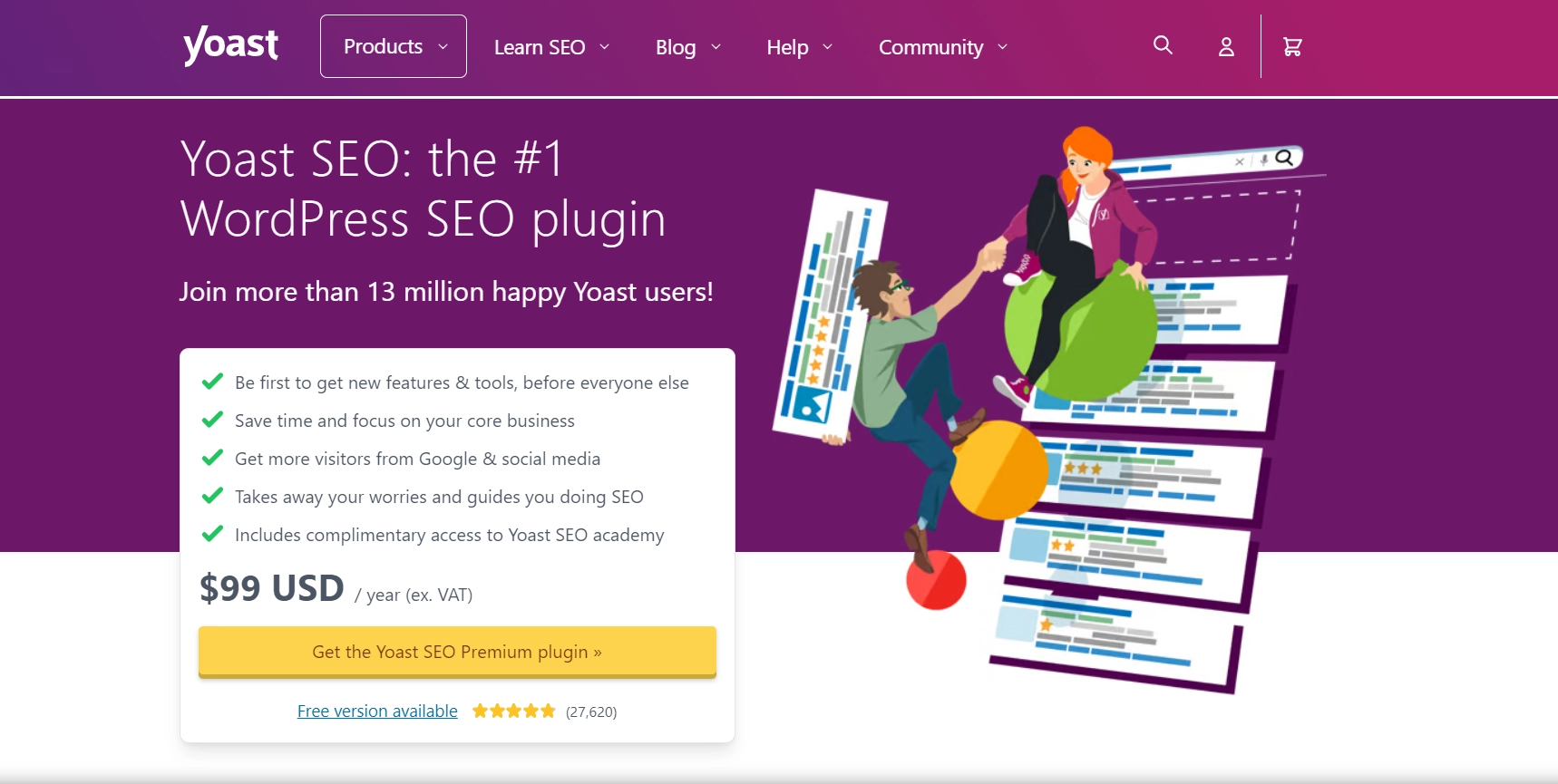Expand the Help dropdown chevron
The height and width of the screenshot is (784, 1558).
pos(827,47)
